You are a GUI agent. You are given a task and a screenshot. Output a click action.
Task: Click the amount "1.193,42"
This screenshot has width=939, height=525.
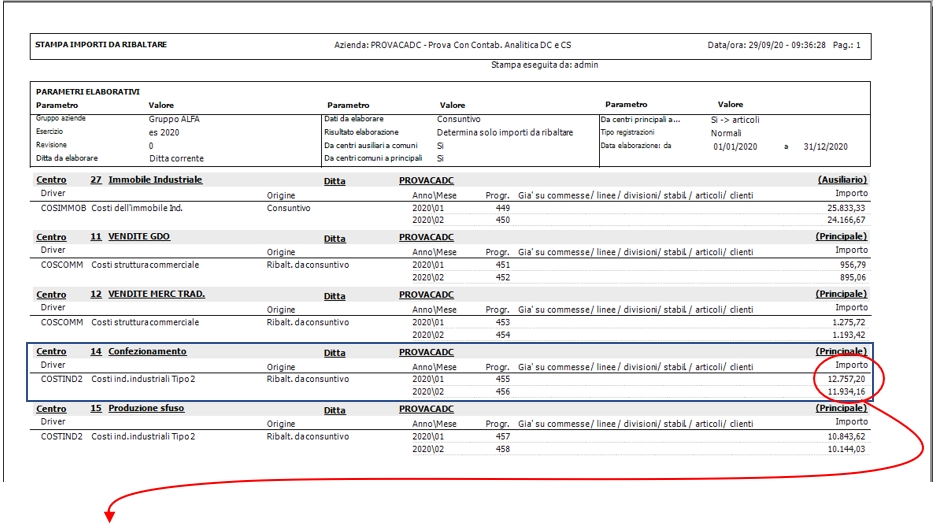(849, 335)
